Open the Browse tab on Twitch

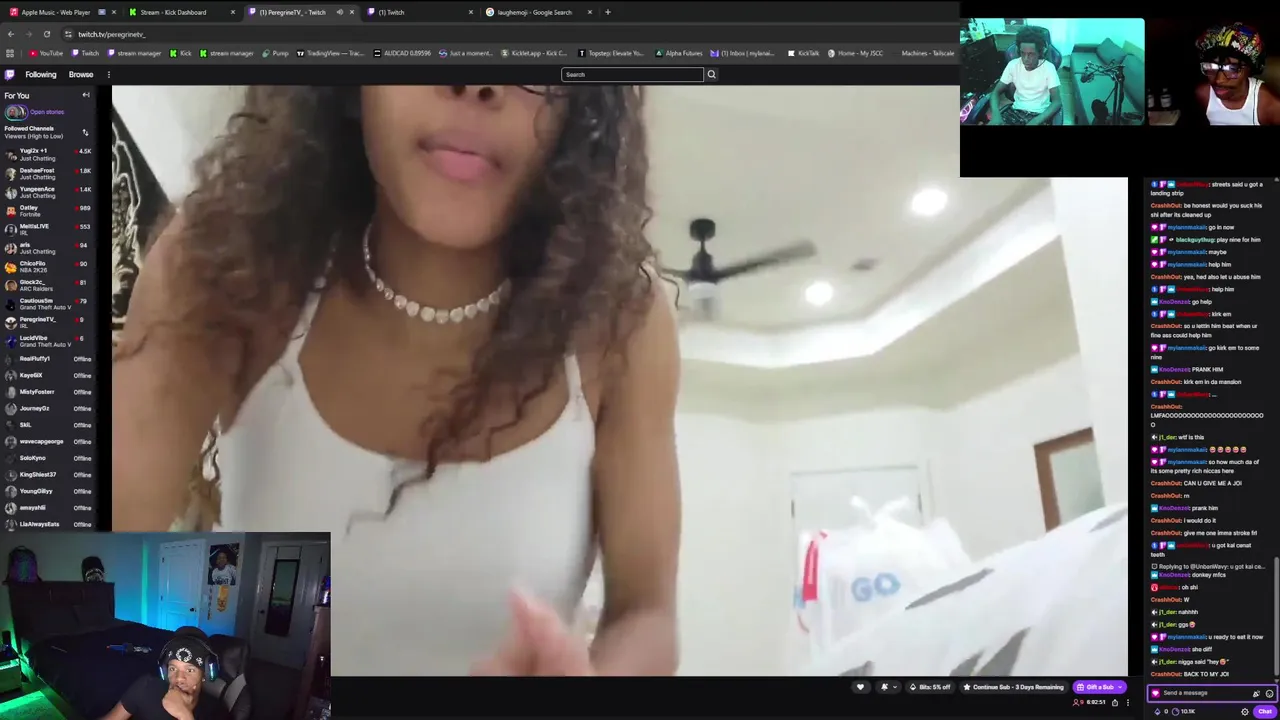[81, 74]
